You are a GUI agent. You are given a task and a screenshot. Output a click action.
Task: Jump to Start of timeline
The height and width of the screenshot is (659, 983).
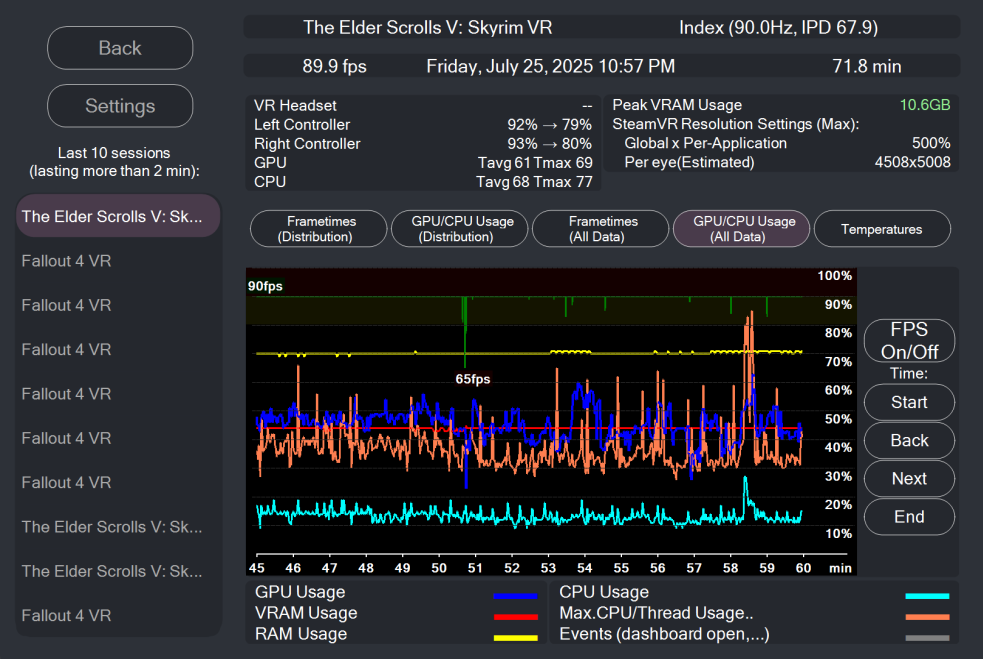(x=909, y=402)
